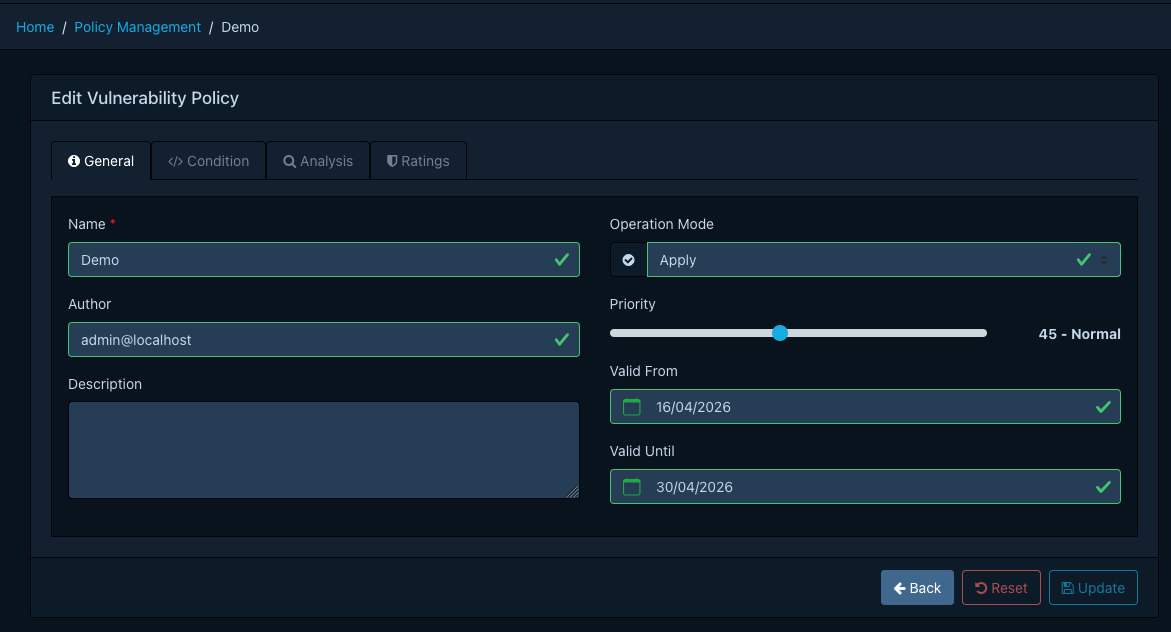Click the check-circle icon beside Operation Mode
The width and height of the screenshot is (1171, 632).
pyautogui.click(x=628, y=260)
